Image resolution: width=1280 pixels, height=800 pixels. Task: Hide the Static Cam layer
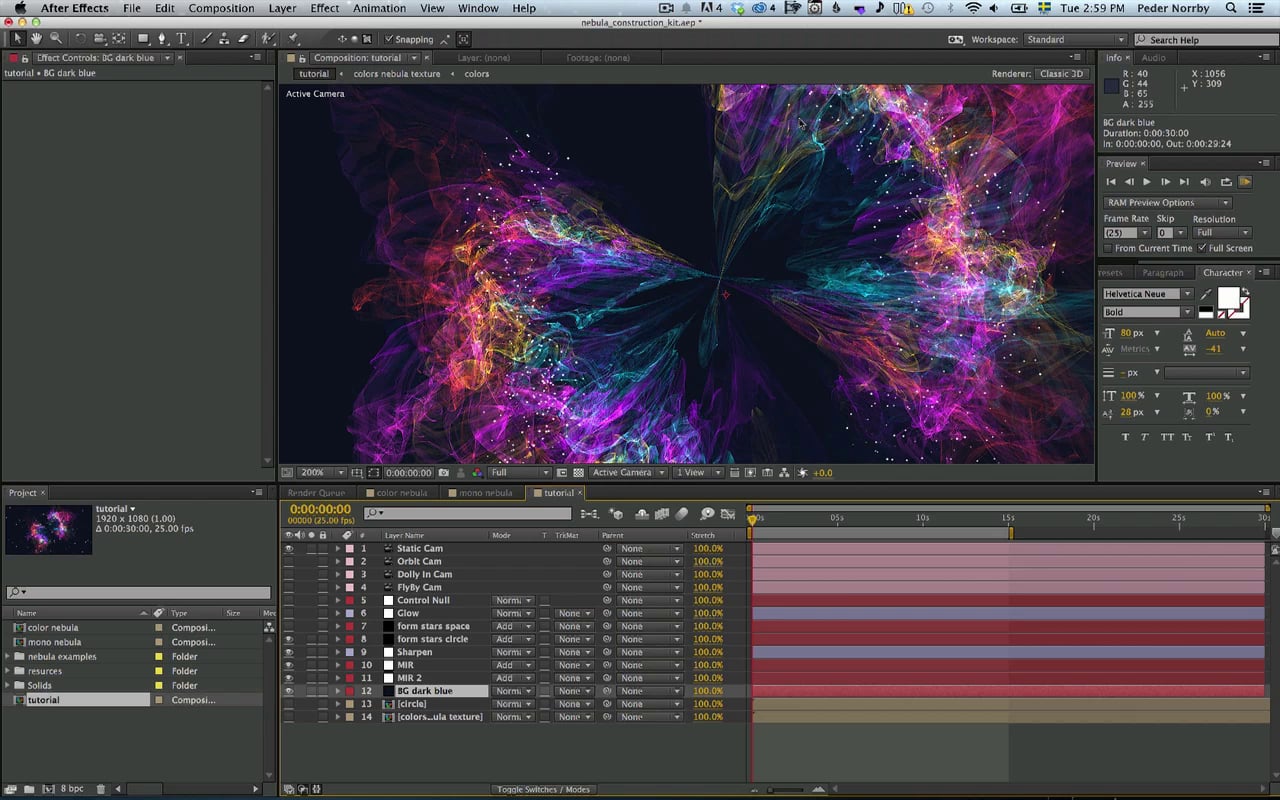pyautogui.click(x=289, y=549)
